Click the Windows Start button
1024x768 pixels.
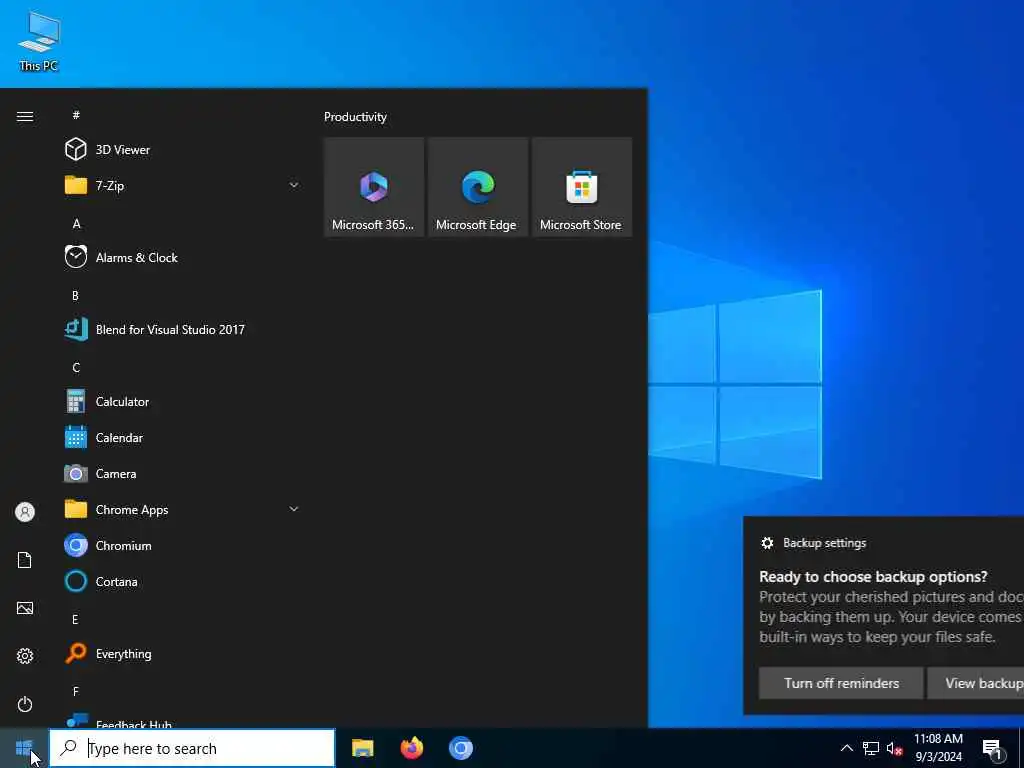24,748
